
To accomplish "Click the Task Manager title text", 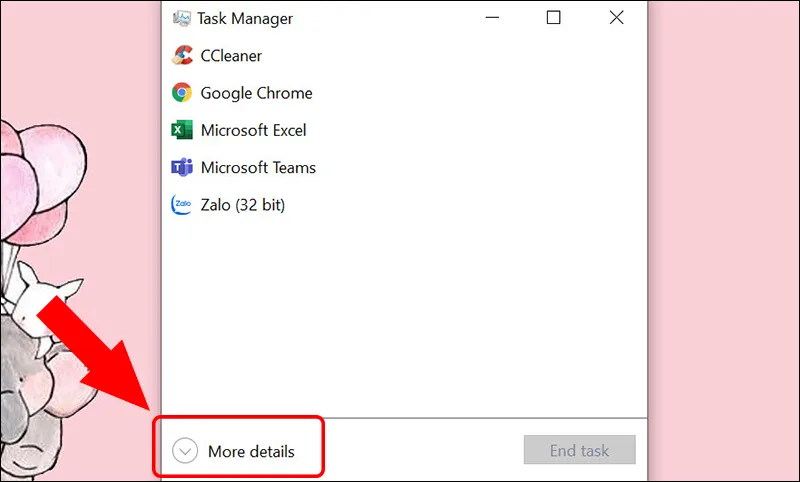I will pos(245,18).
